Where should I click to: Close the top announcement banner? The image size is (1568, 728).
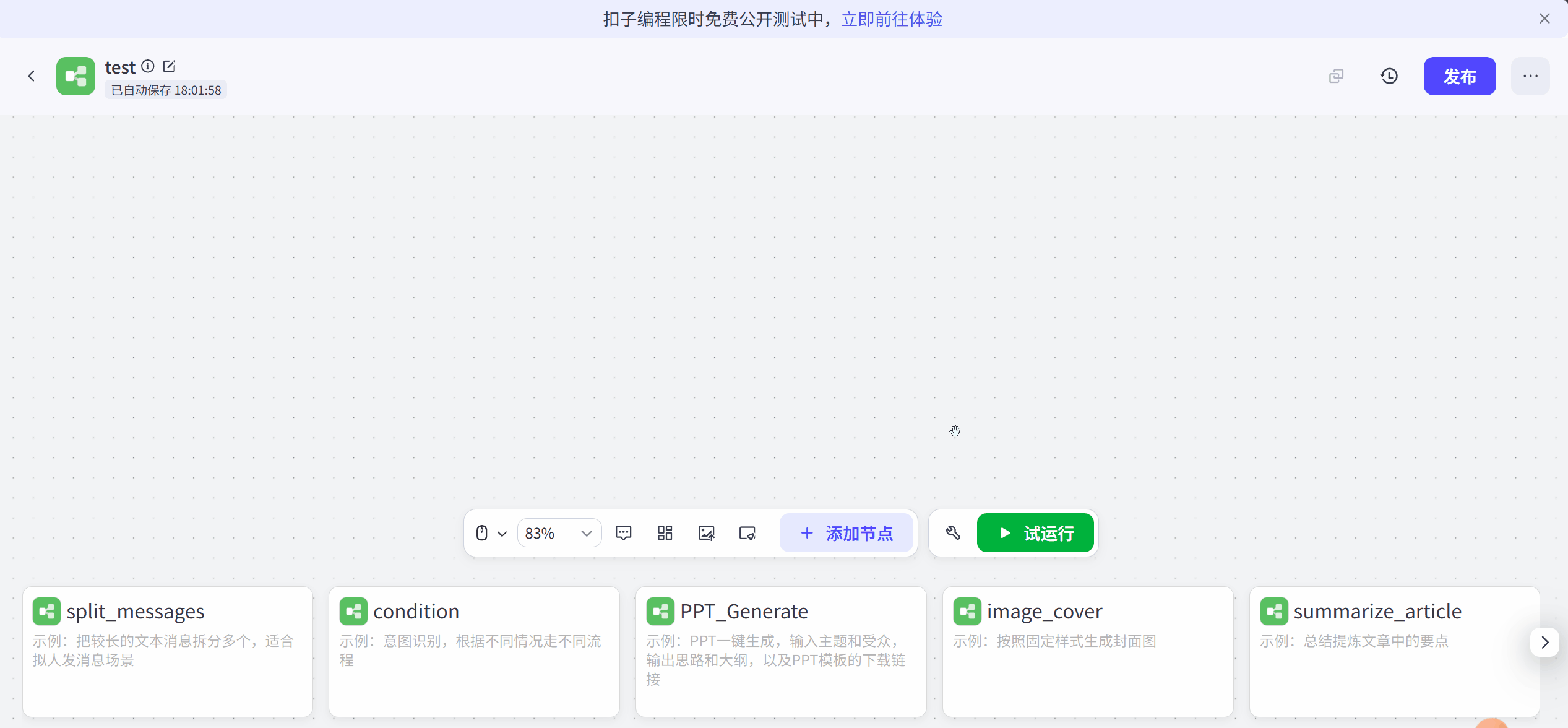pyautogui.click(x=1544, y=19)
